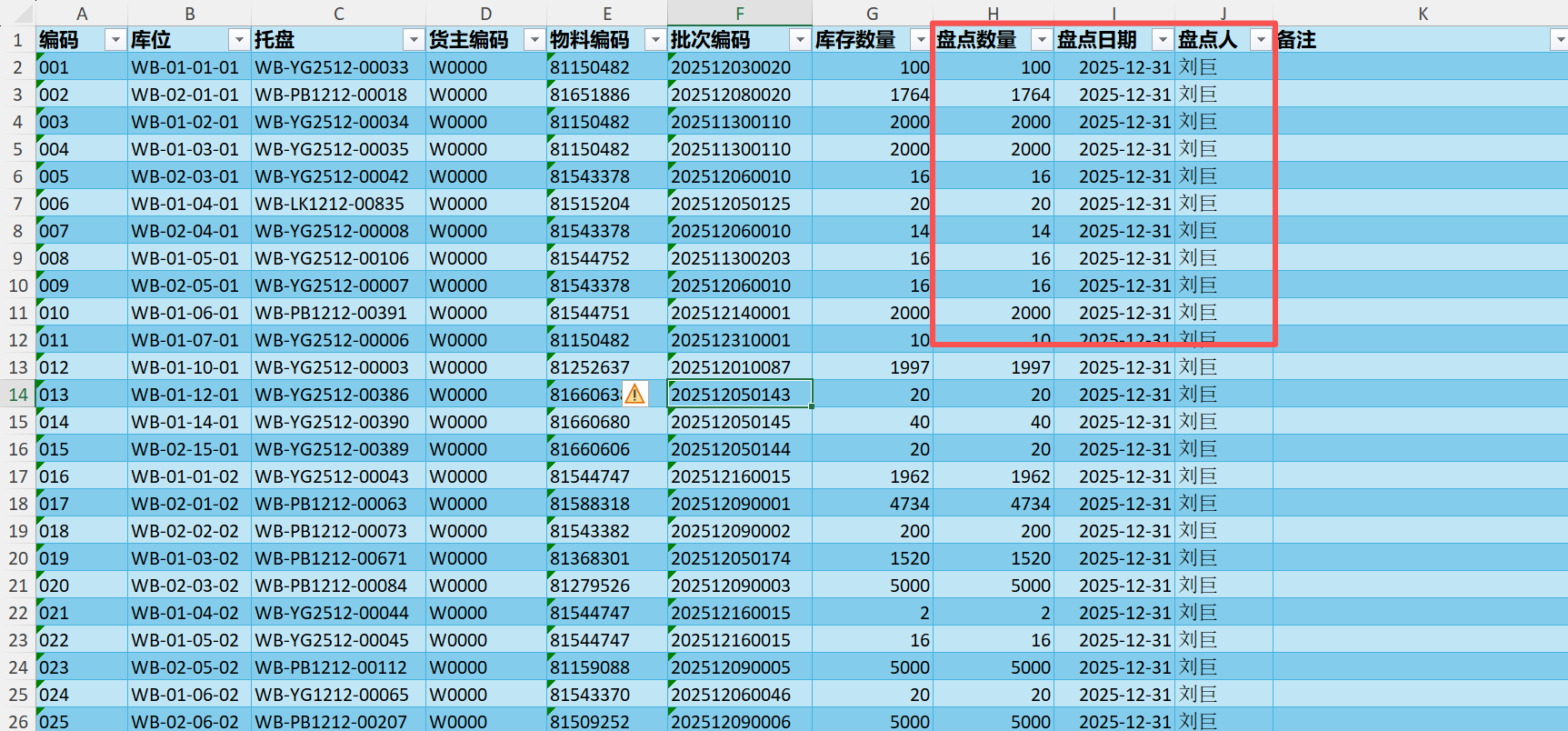
Task: Select the column K header
Action: (1422, 14)
